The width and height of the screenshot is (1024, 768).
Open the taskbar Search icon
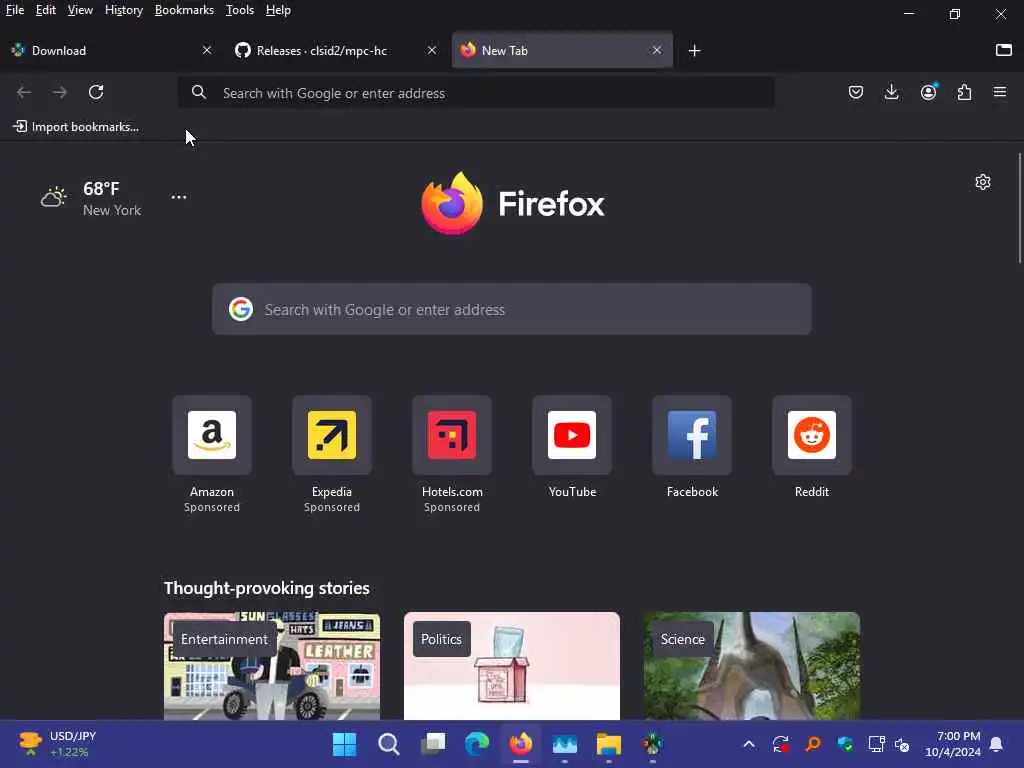pyautogui.click(x=389, y=744)
